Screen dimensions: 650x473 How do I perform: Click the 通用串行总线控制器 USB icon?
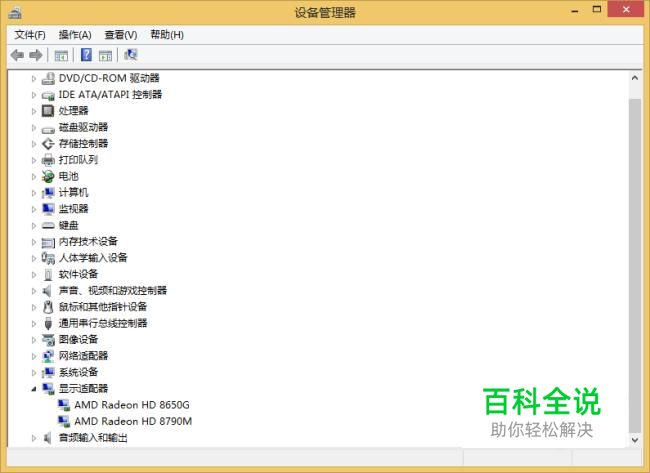(x=48, y=323)
